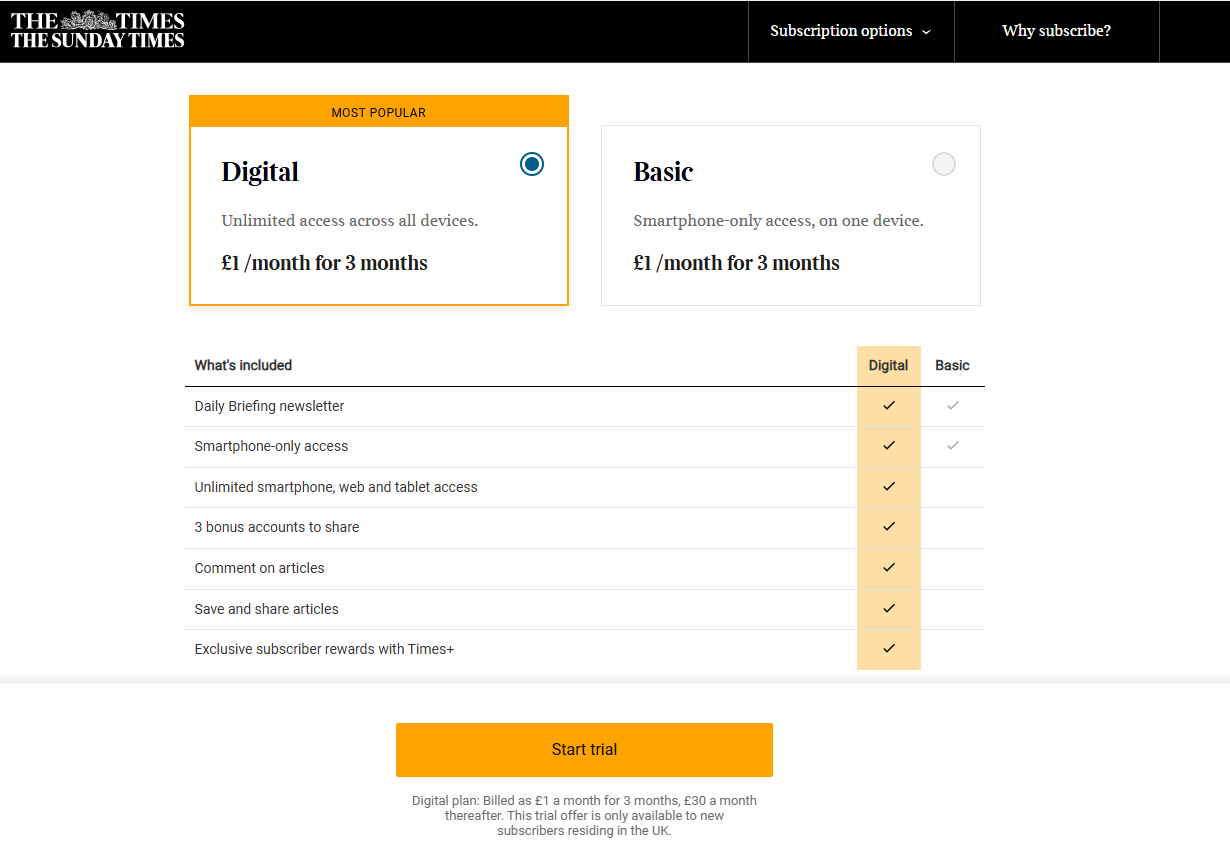1230x852 pixels.
Task: Click the Basic card's £1 /month price
Action: click(x=737, y=263)
